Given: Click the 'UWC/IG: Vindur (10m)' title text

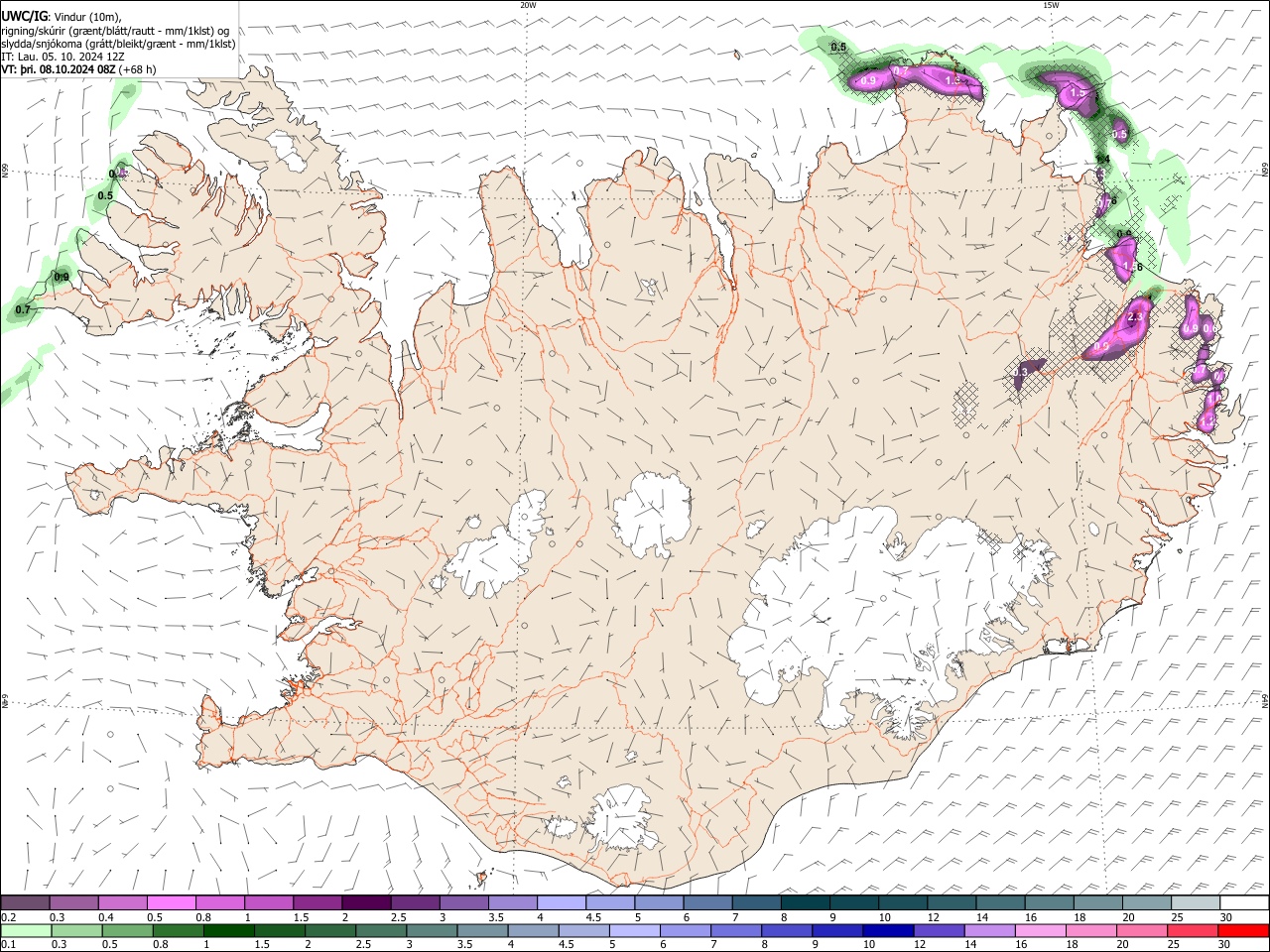Looking at the screenshot, I should coord(62,17).
